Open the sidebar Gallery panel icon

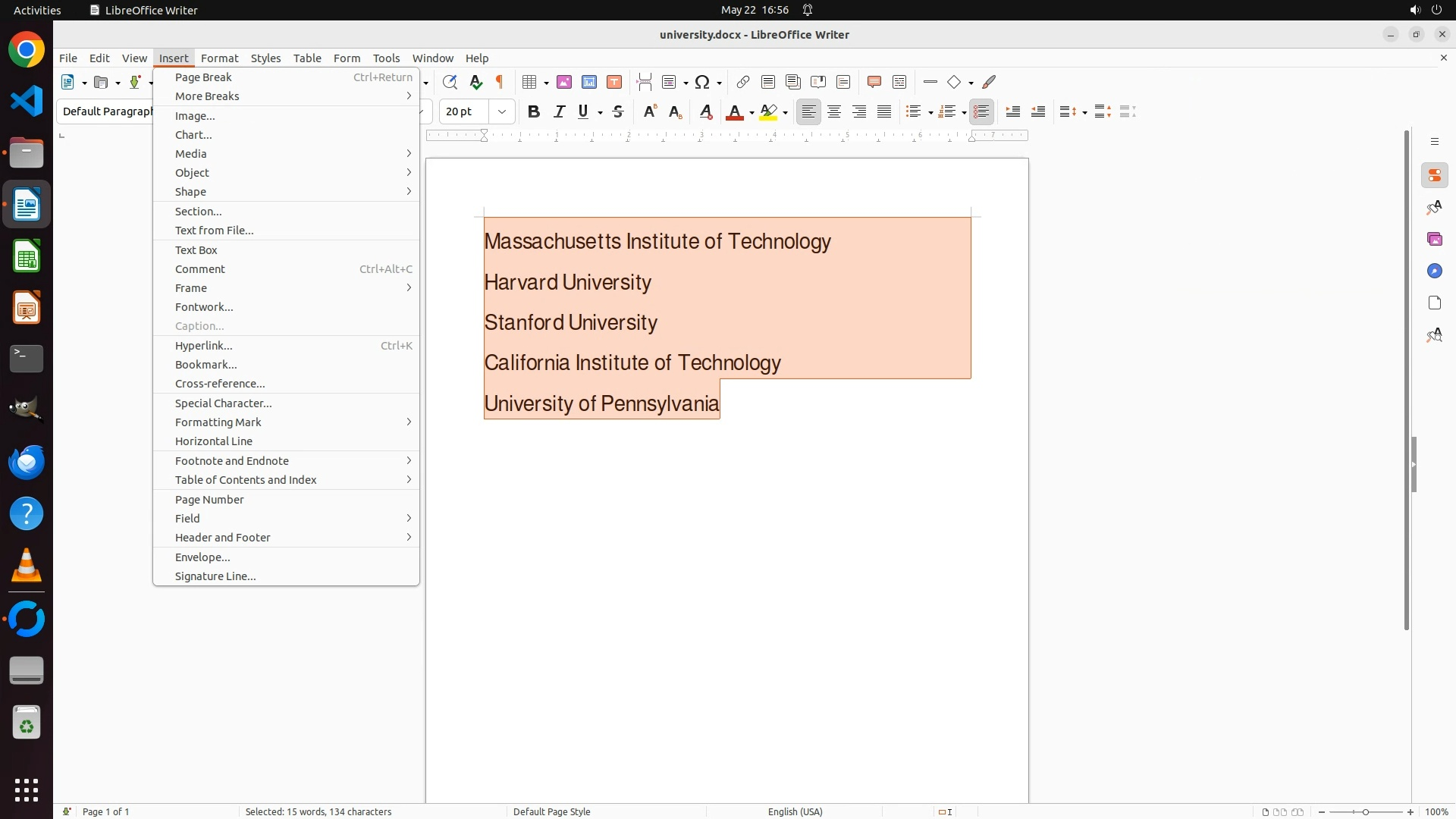click(x=1435, y=240)
